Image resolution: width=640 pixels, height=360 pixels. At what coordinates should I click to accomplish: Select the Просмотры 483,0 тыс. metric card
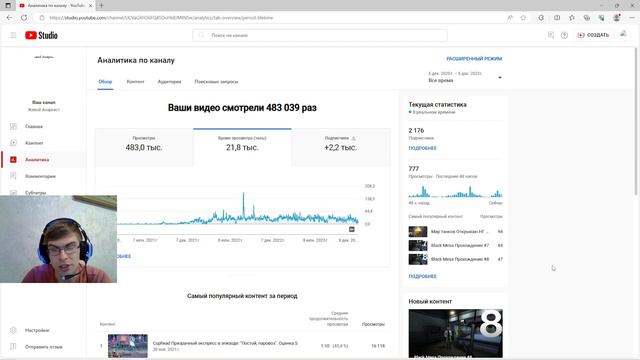tap(144, 147)
